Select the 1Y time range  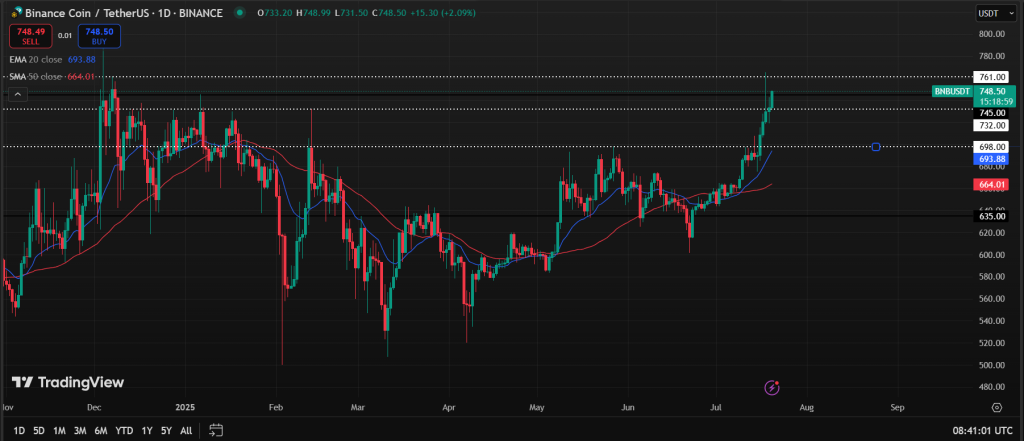tap(147, 431)
